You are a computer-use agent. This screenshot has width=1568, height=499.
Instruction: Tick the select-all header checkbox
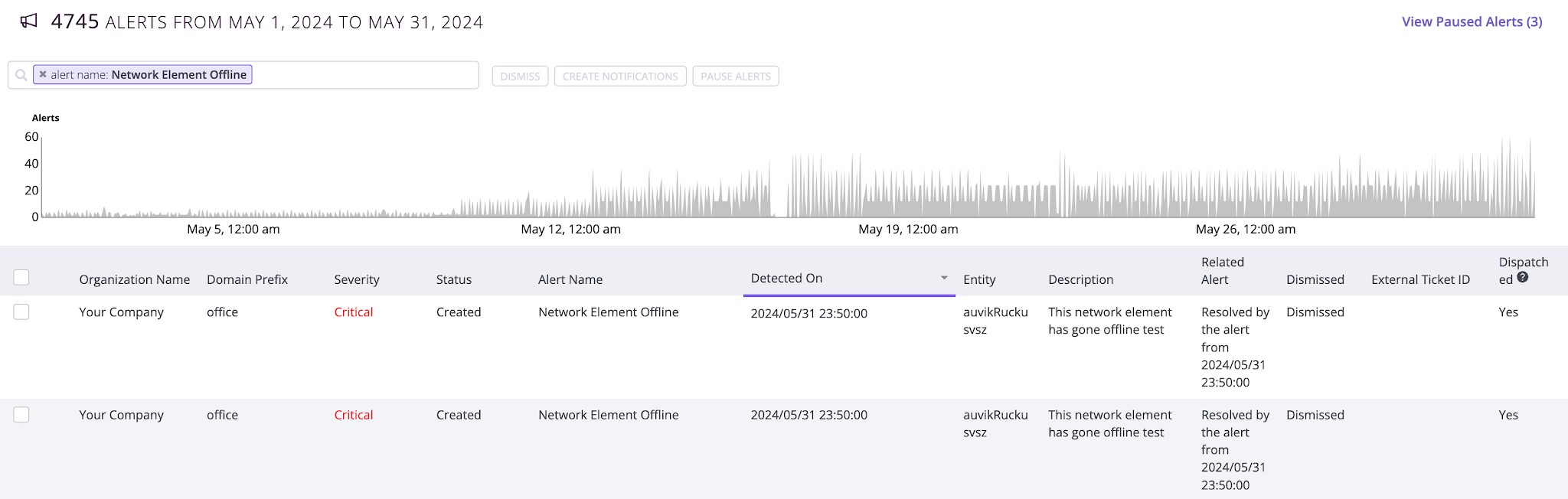21,277
